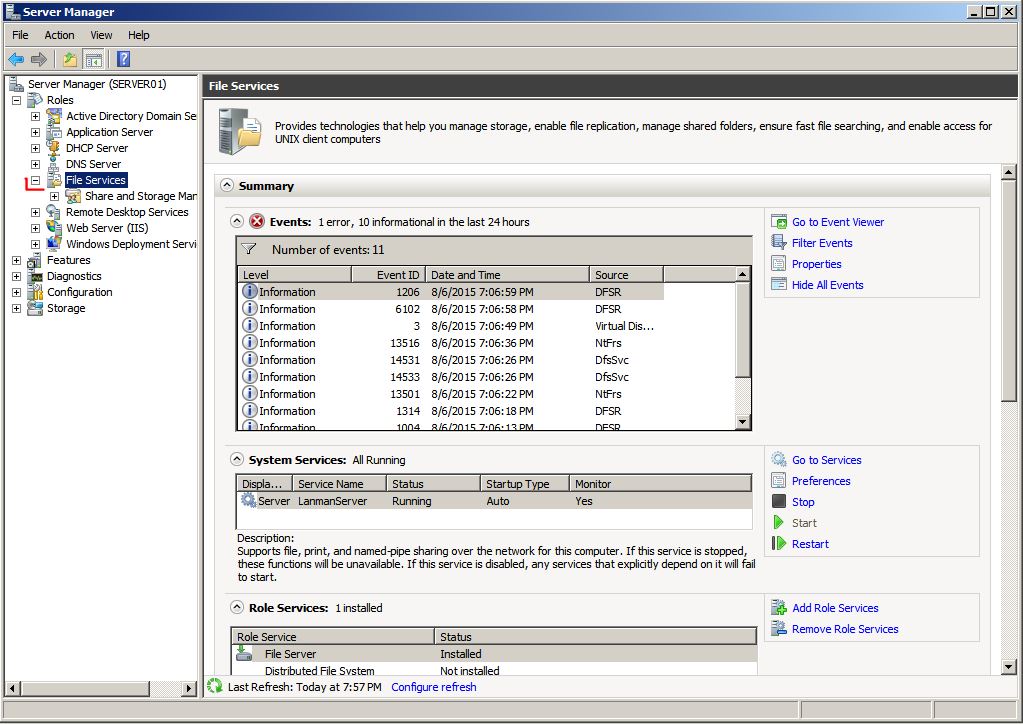Click the Configure refresh link

(x=434, y=686)
